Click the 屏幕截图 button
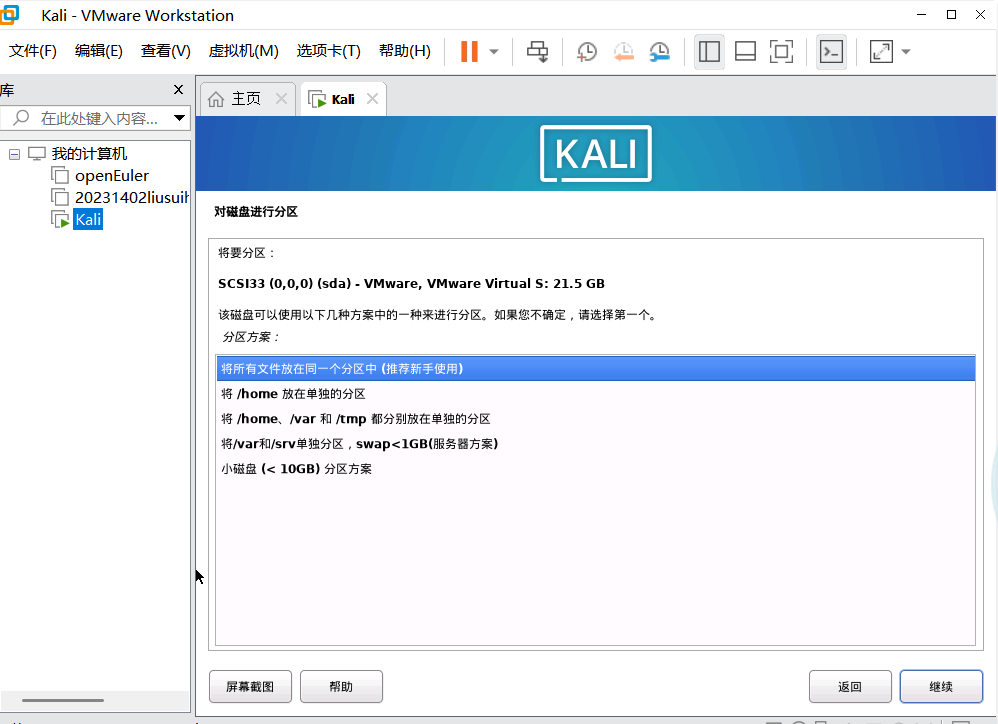Screen dimensions: 998x724 click(x=250, y=686)
